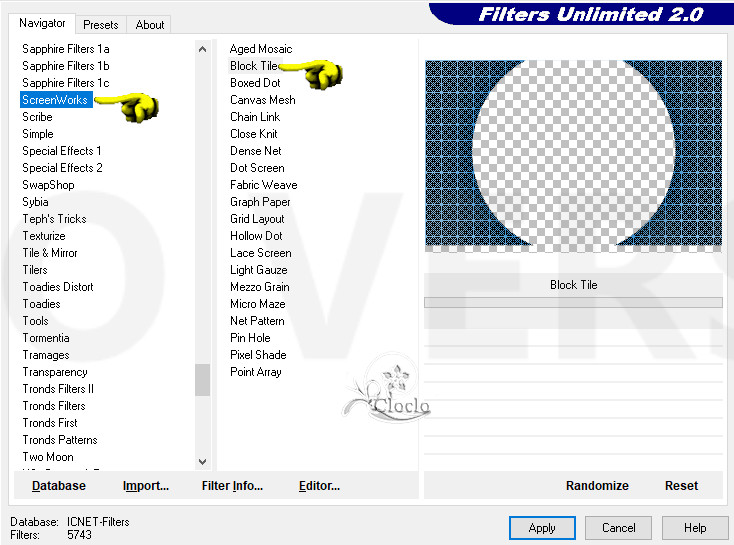The width and height of the screenshot is (734, 545).
Task: Choose the Block Tile effect
Action: coord(254,66)
